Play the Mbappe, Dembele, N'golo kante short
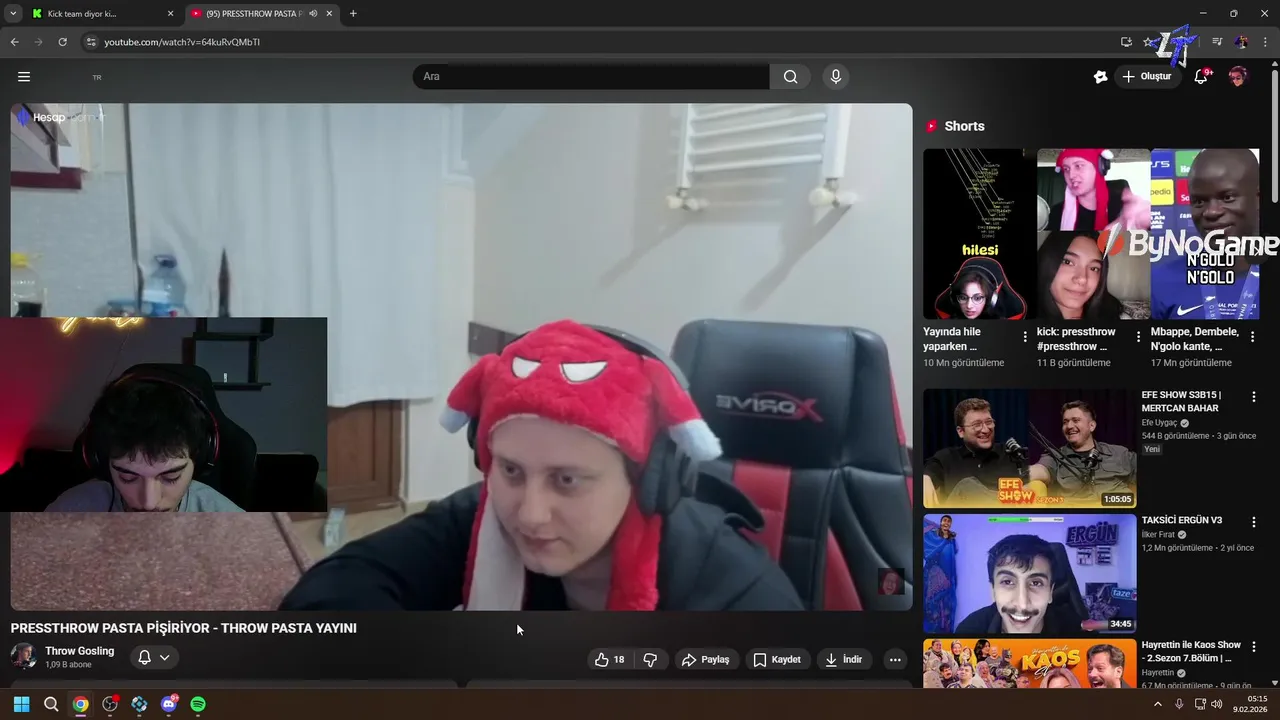1280x720 pixels. [x=1205, y=234]
